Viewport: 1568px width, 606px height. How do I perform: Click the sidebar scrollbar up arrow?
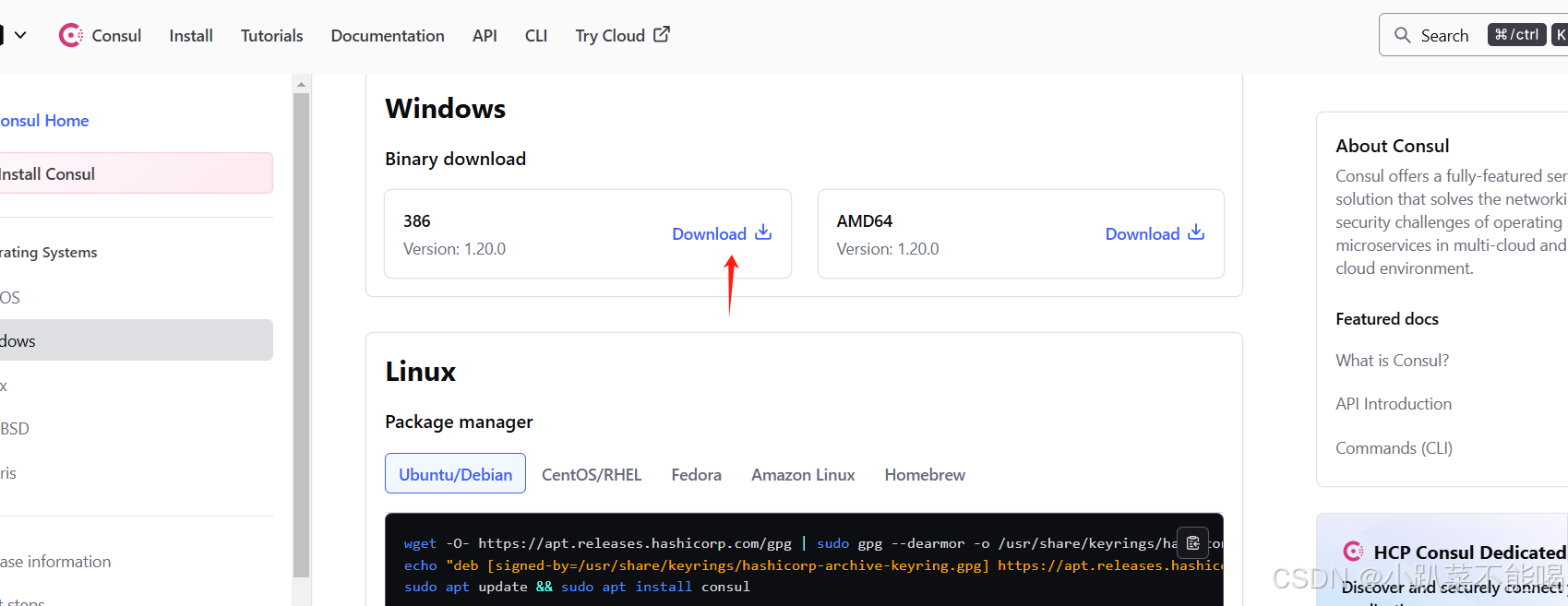click(x=301, y=84)
